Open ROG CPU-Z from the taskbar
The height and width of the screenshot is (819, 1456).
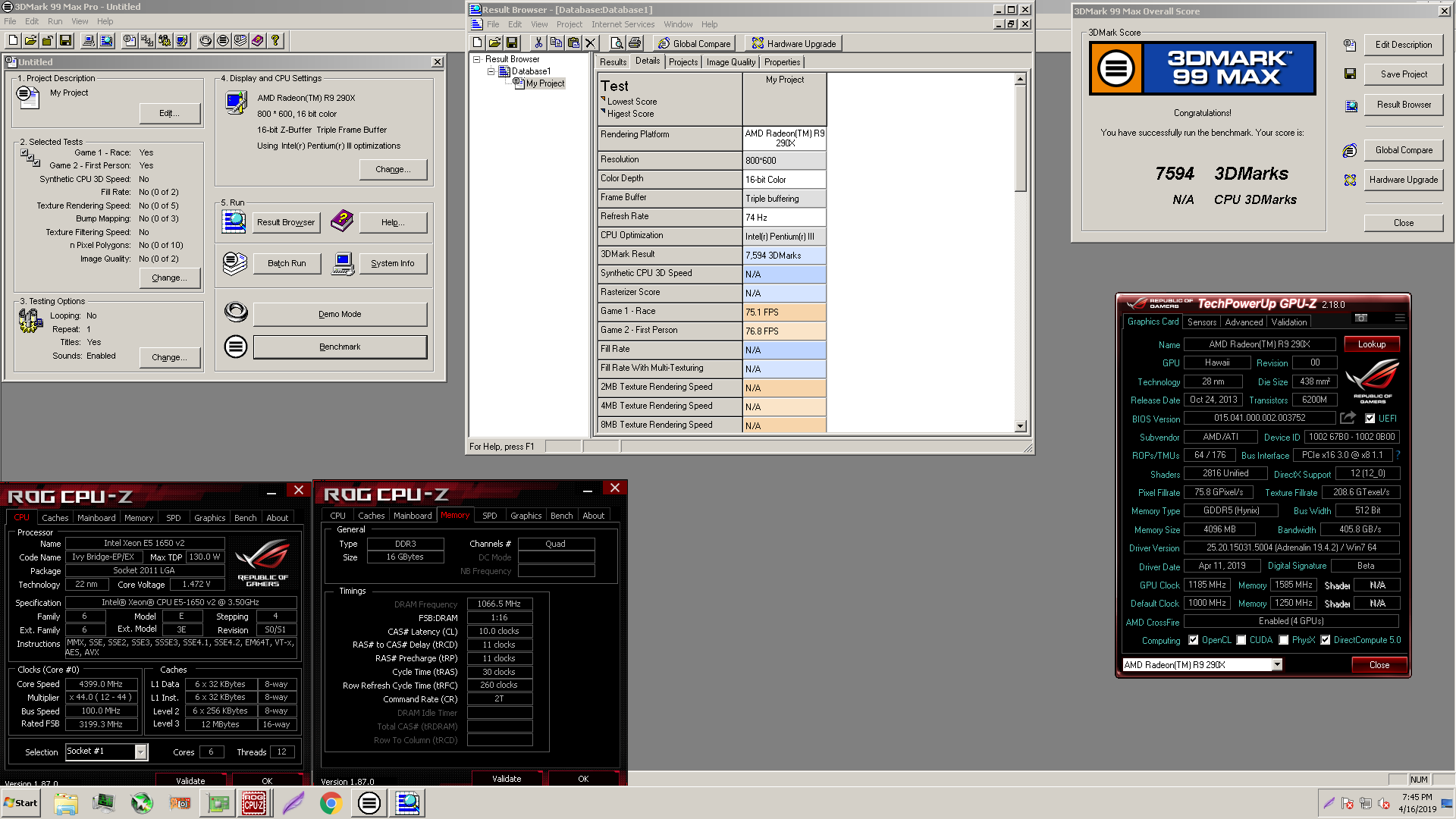coord(254,803)
